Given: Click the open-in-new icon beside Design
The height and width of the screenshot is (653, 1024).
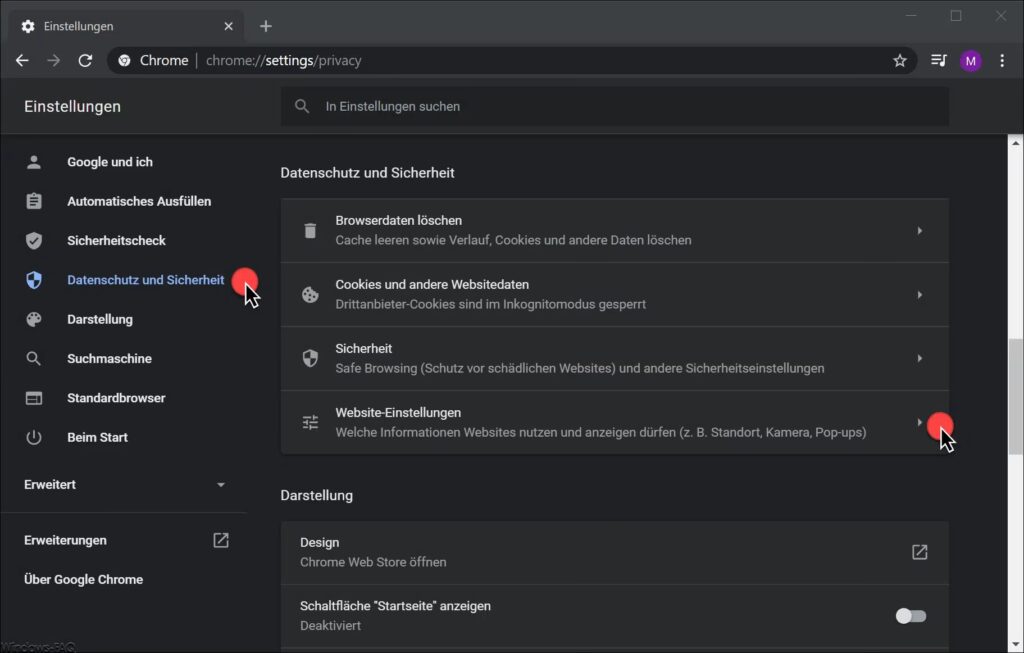Looking at the screenshot, I should pyautogui.click(x=918, y=552).
